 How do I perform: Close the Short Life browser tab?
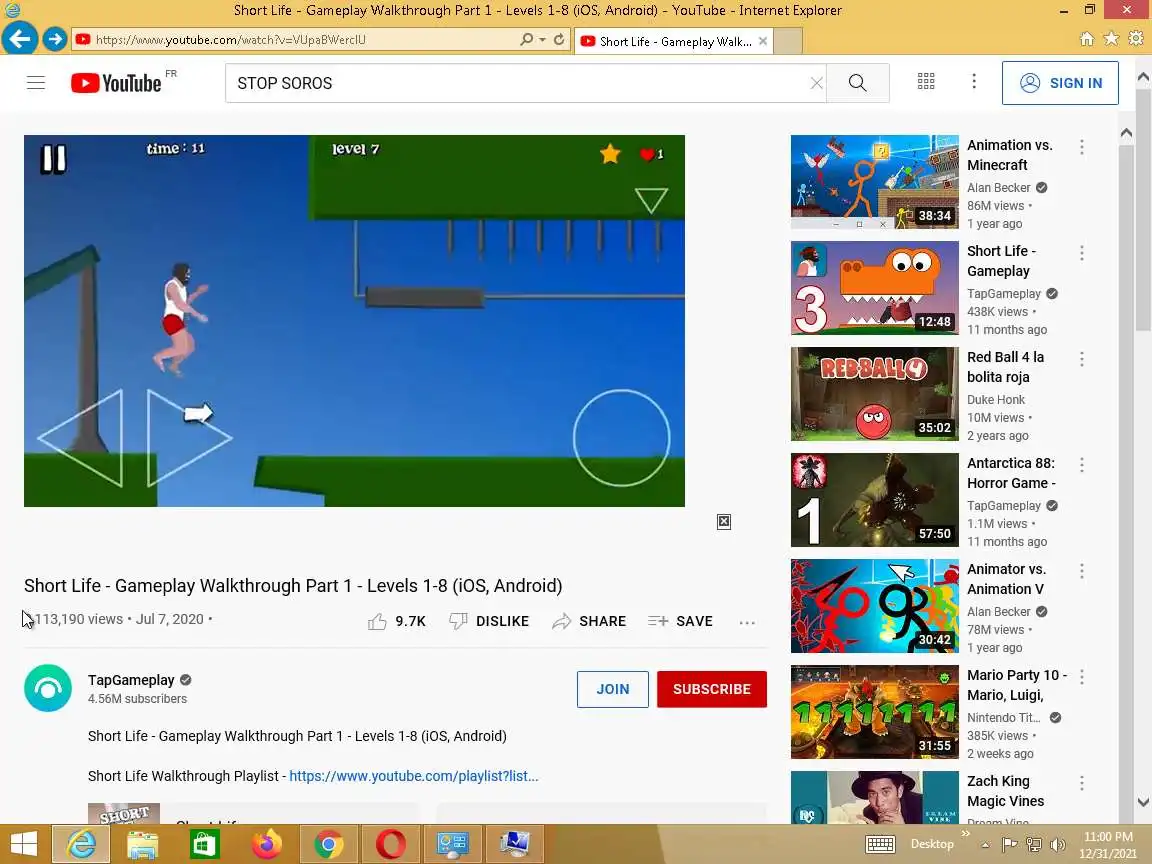pos(763,41)
